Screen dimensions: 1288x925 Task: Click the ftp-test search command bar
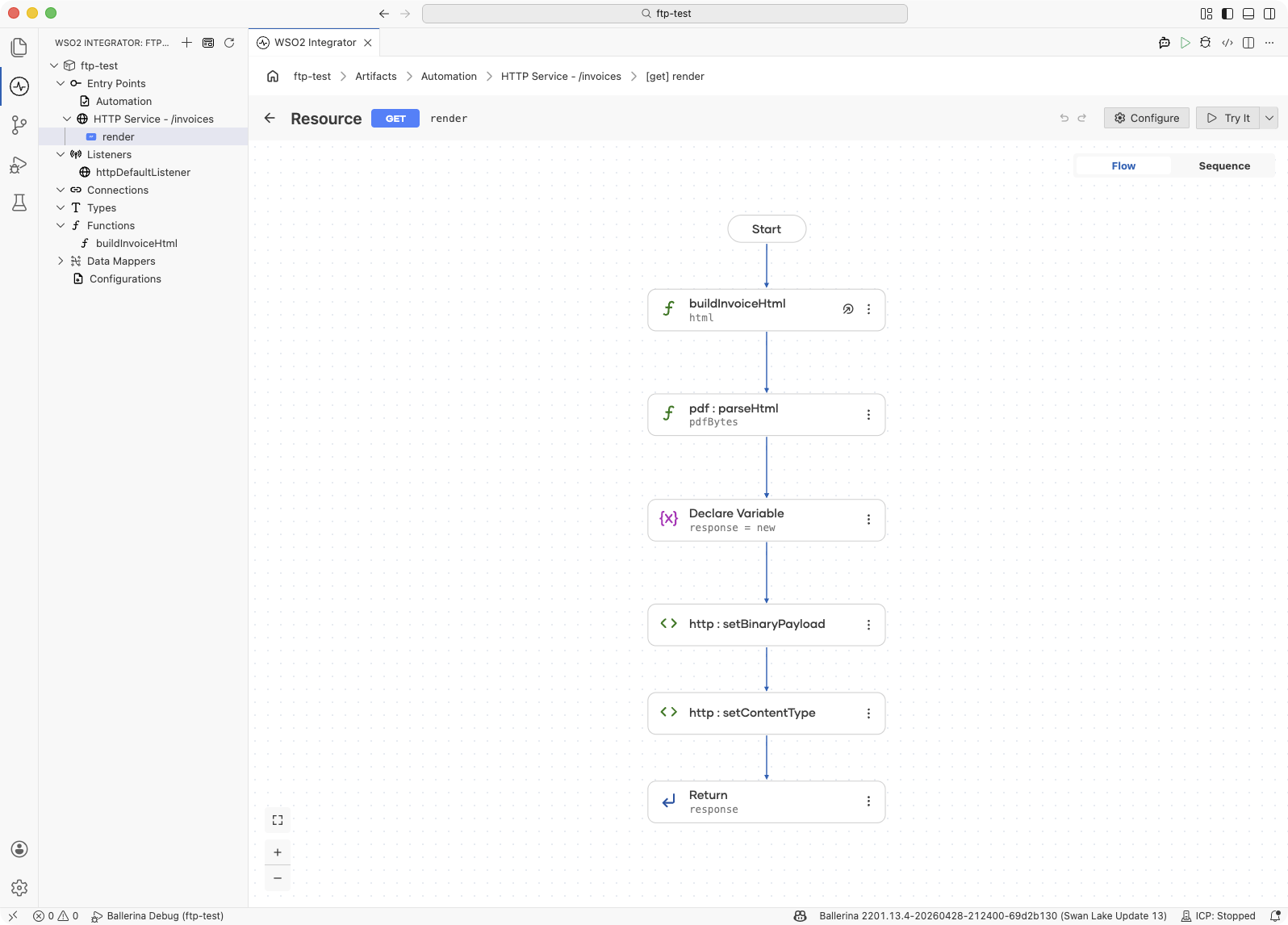665,14
